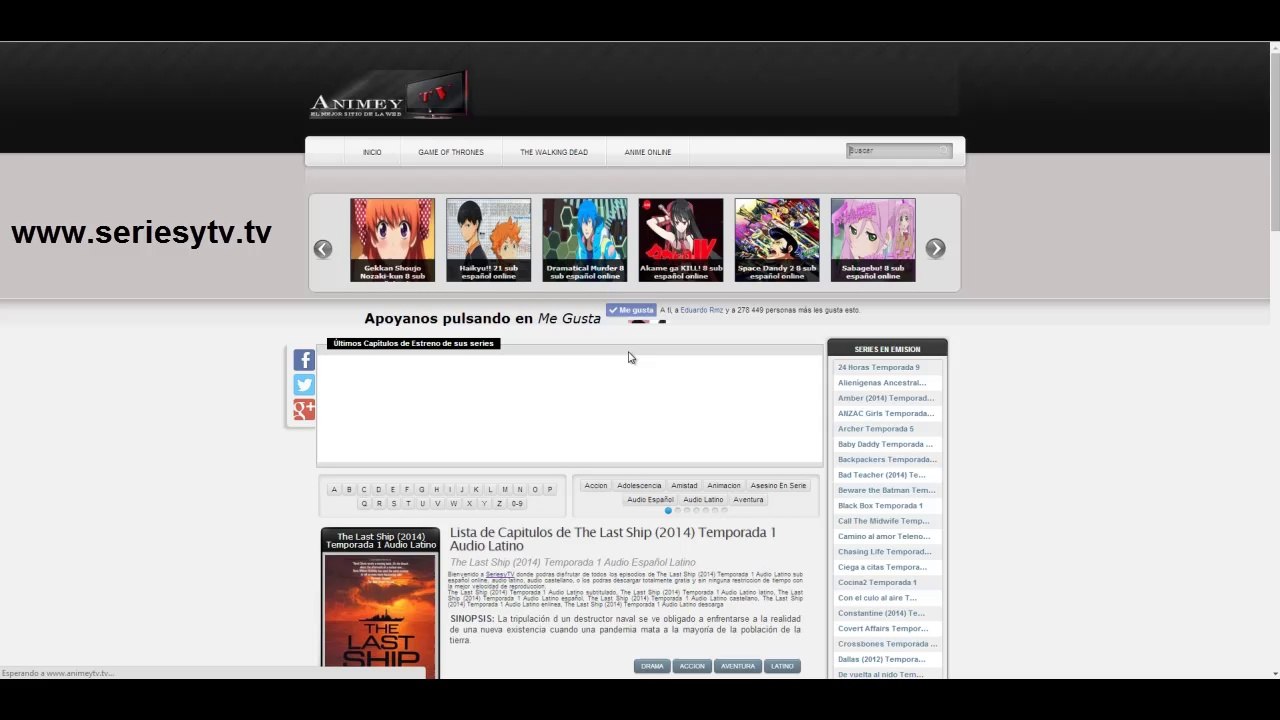Viewport: 1280px width, 720px height.
Task: Open Chasing Life series link
Action: pos(885,552)
